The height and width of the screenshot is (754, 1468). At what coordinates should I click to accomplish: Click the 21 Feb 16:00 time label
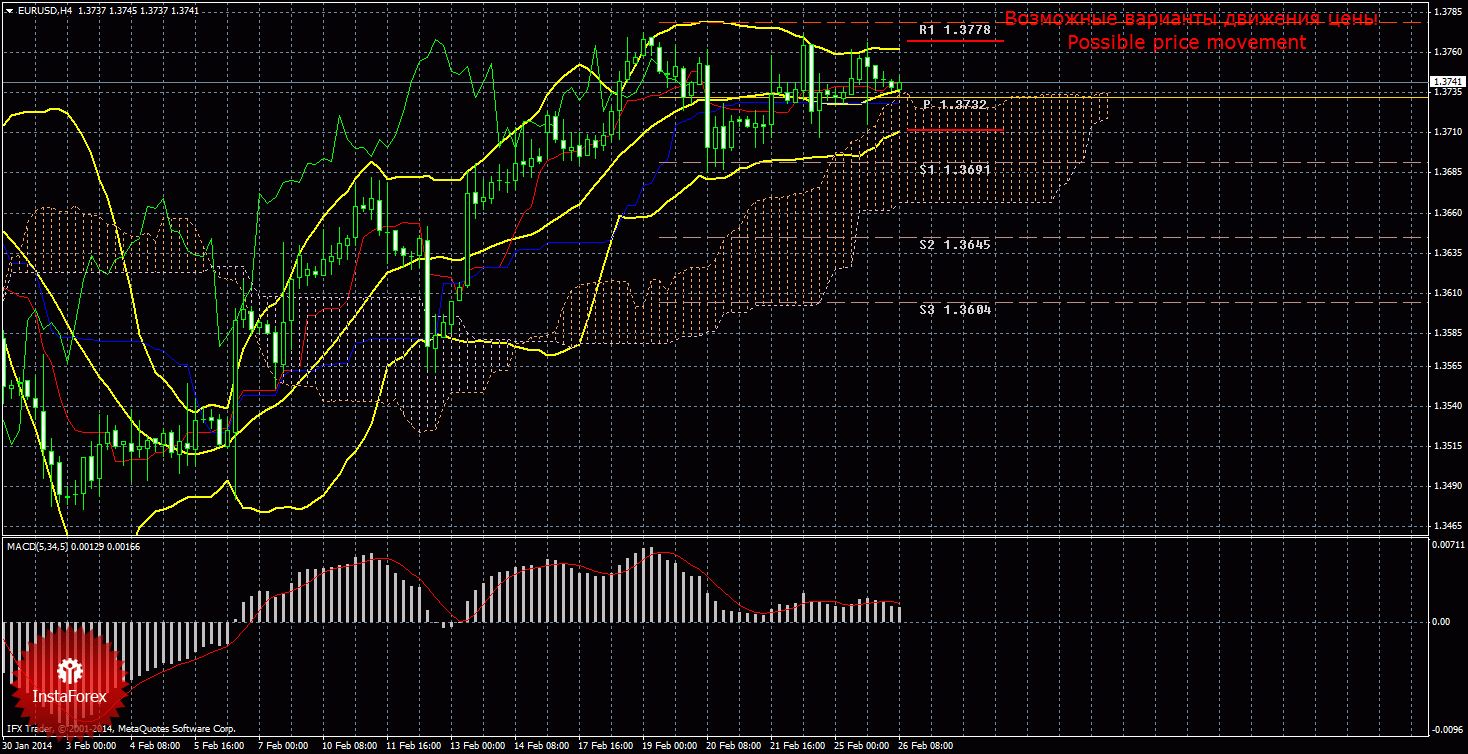pyautogui.click(x=797, y=746)
